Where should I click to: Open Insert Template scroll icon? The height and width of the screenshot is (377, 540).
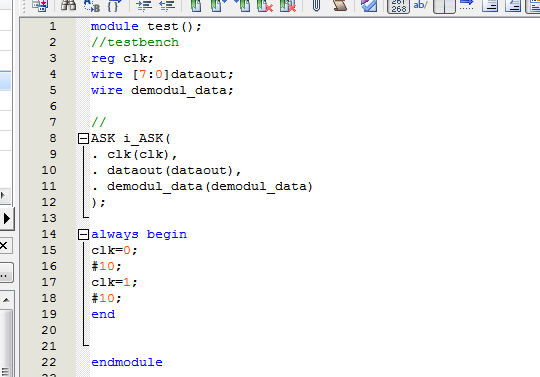(x=340, y=5)
